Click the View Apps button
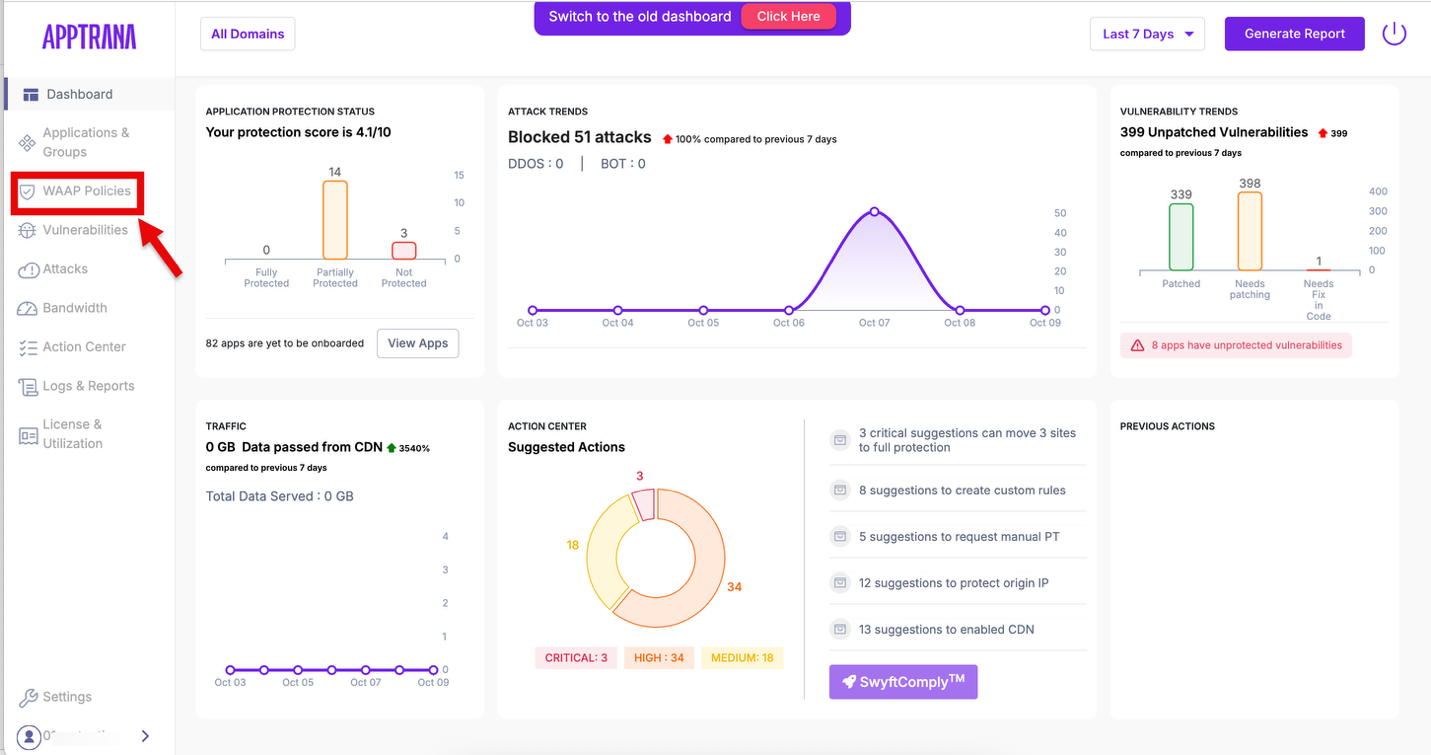 (x=417, y=343)
